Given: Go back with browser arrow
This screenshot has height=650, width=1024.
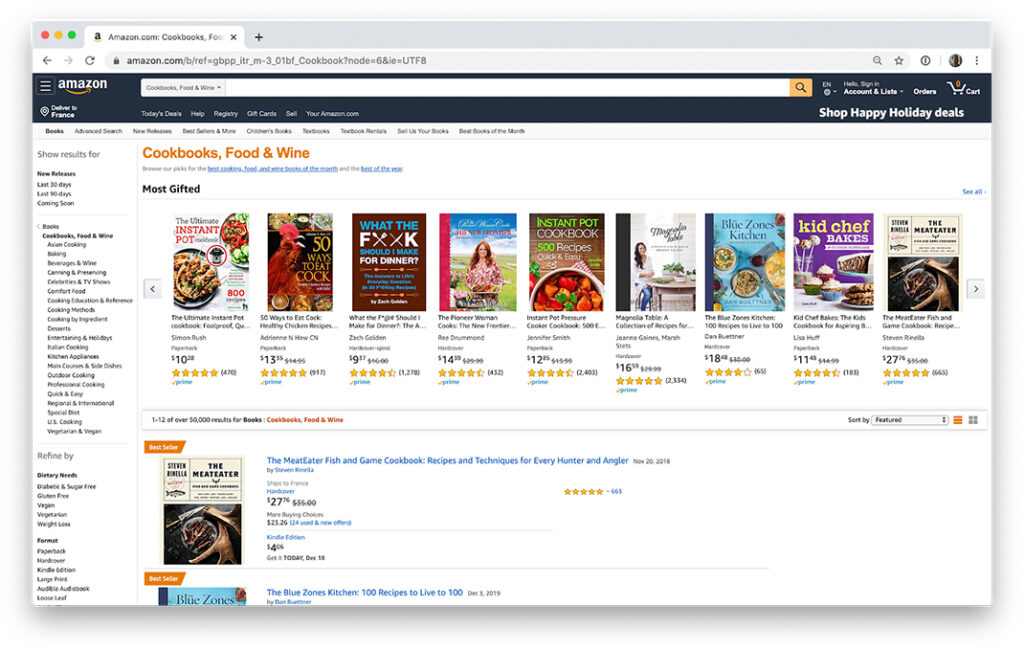Looking at the screenshot, I should click(47, 61).
